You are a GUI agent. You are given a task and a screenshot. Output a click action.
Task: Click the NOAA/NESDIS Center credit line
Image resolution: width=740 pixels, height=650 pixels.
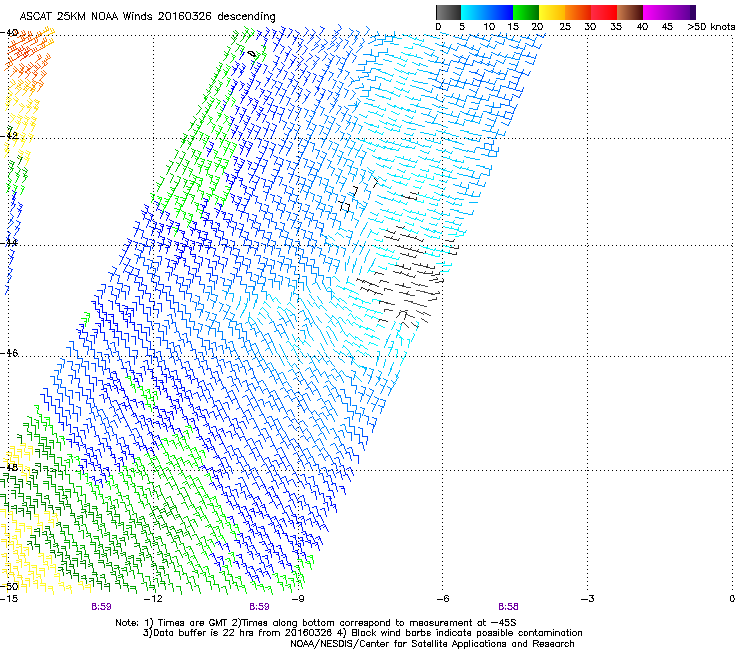[432, 644]
